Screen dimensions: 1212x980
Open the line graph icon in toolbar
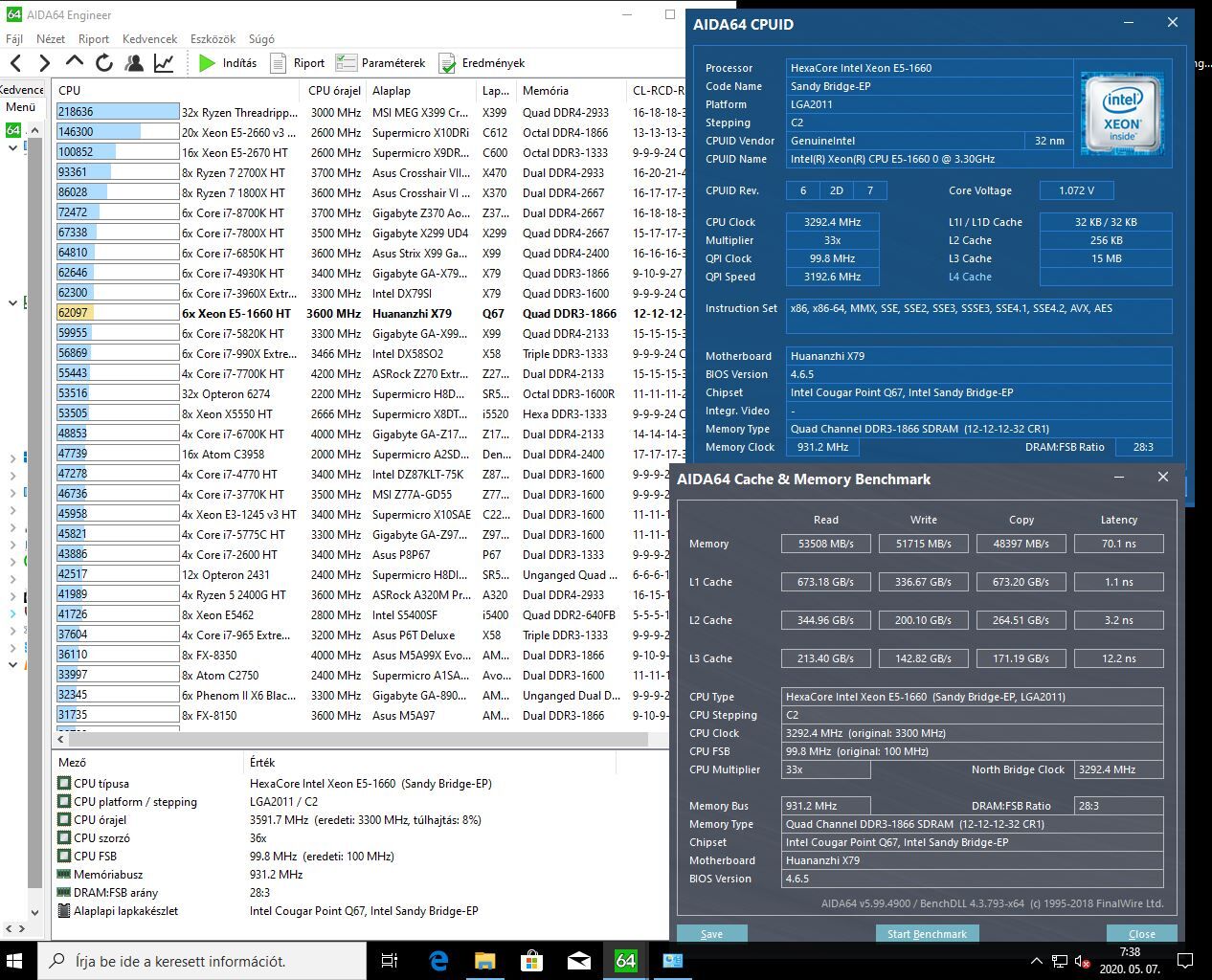[x=164, y=63]
